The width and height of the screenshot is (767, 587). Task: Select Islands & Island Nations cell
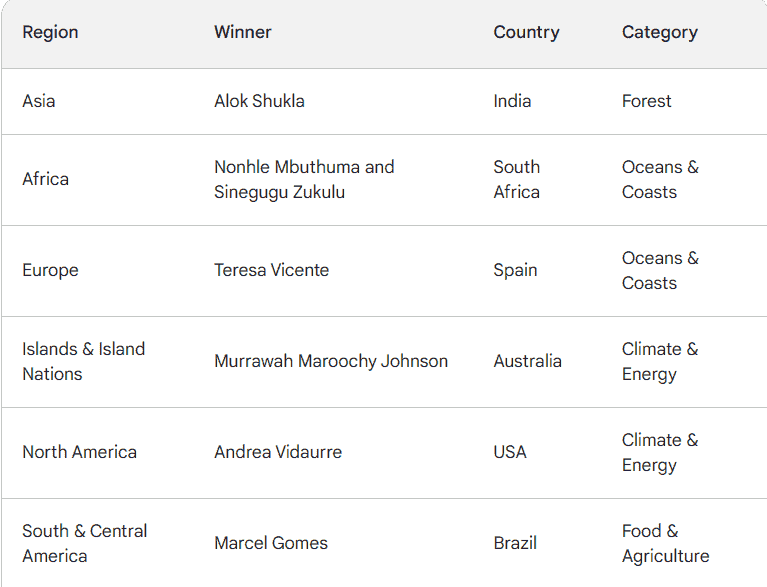84,361
